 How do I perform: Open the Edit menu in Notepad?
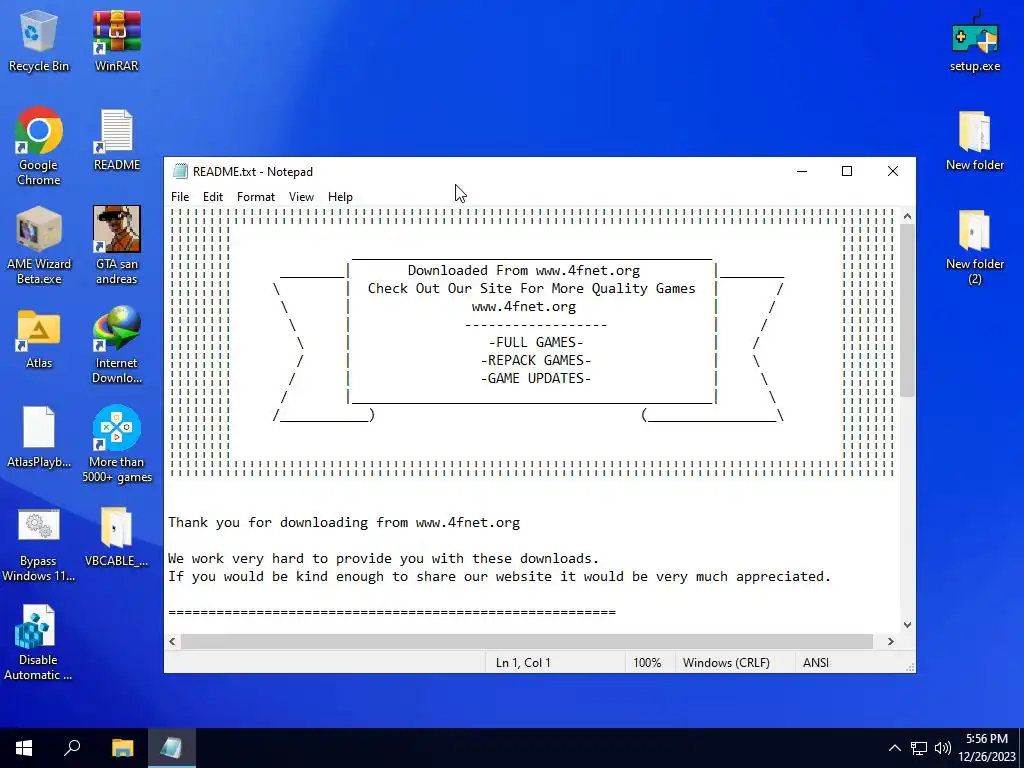tap(212, 197)
